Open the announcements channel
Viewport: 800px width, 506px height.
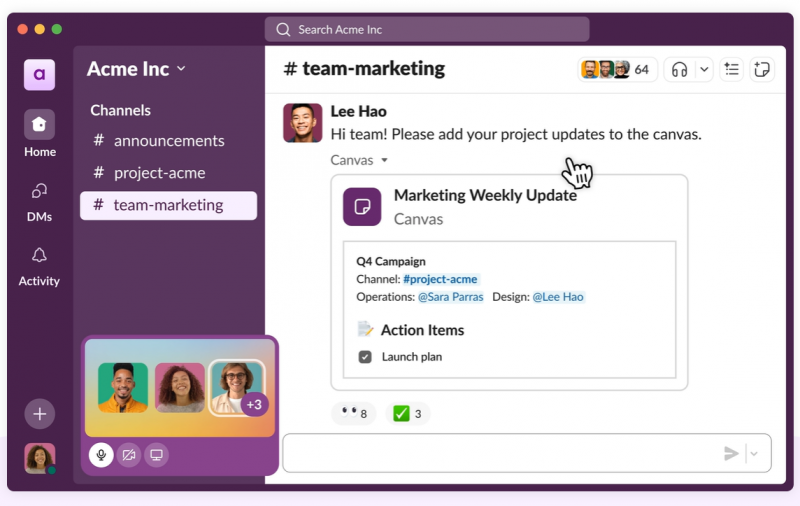coord(168,141)
